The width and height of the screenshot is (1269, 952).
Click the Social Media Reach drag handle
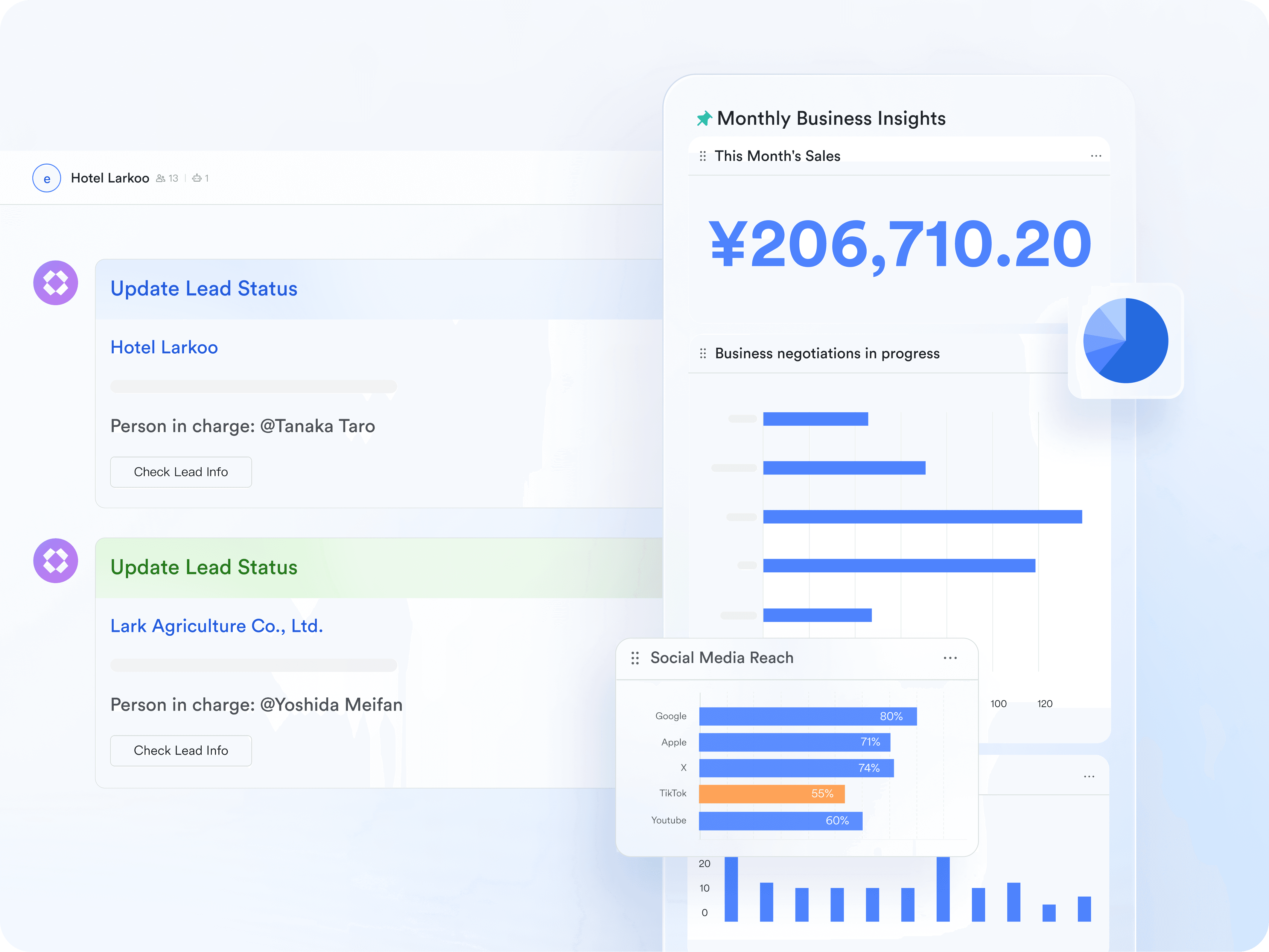[634, 658]
